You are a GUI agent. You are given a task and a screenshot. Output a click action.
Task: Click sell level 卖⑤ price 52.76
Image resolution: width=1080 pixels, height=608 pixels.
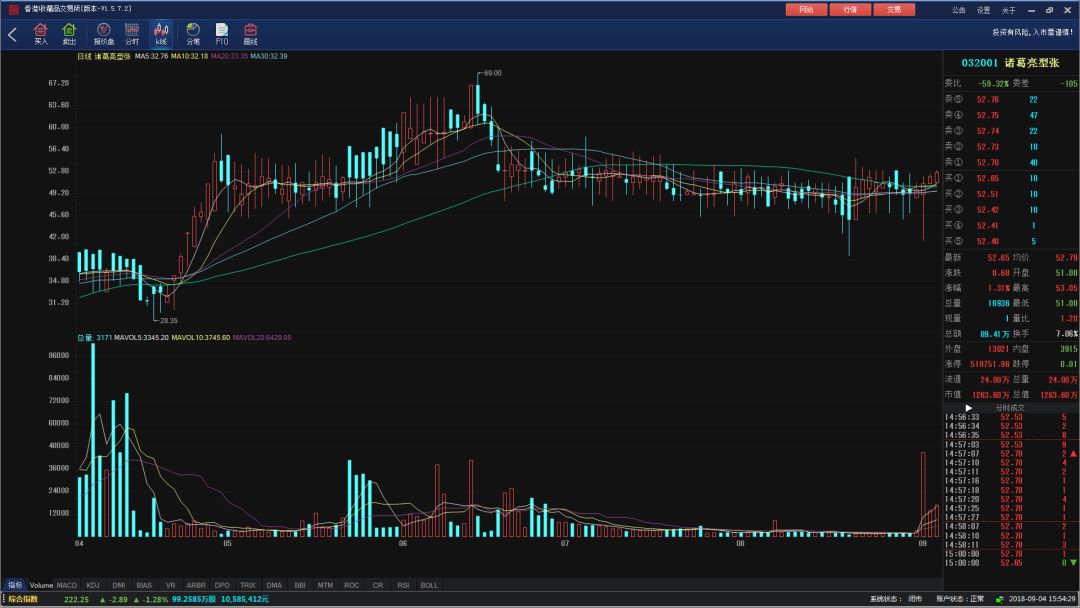click(x=988, y=100)
